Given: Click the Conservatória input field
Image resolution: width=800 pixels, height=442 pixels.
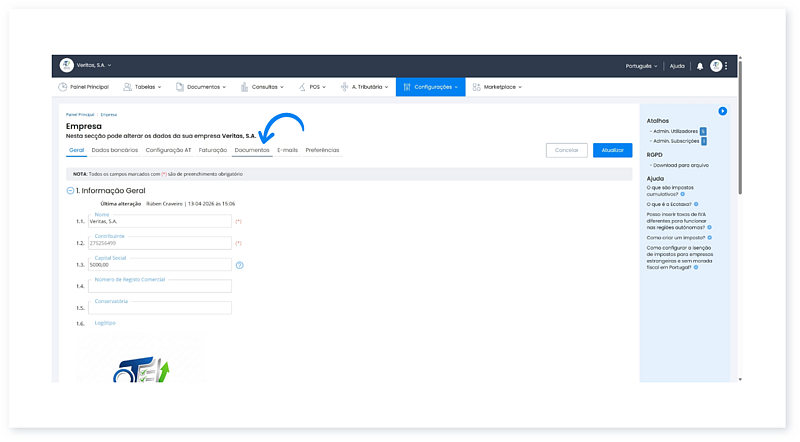Looking at the screenshot, I should (160, 308).
